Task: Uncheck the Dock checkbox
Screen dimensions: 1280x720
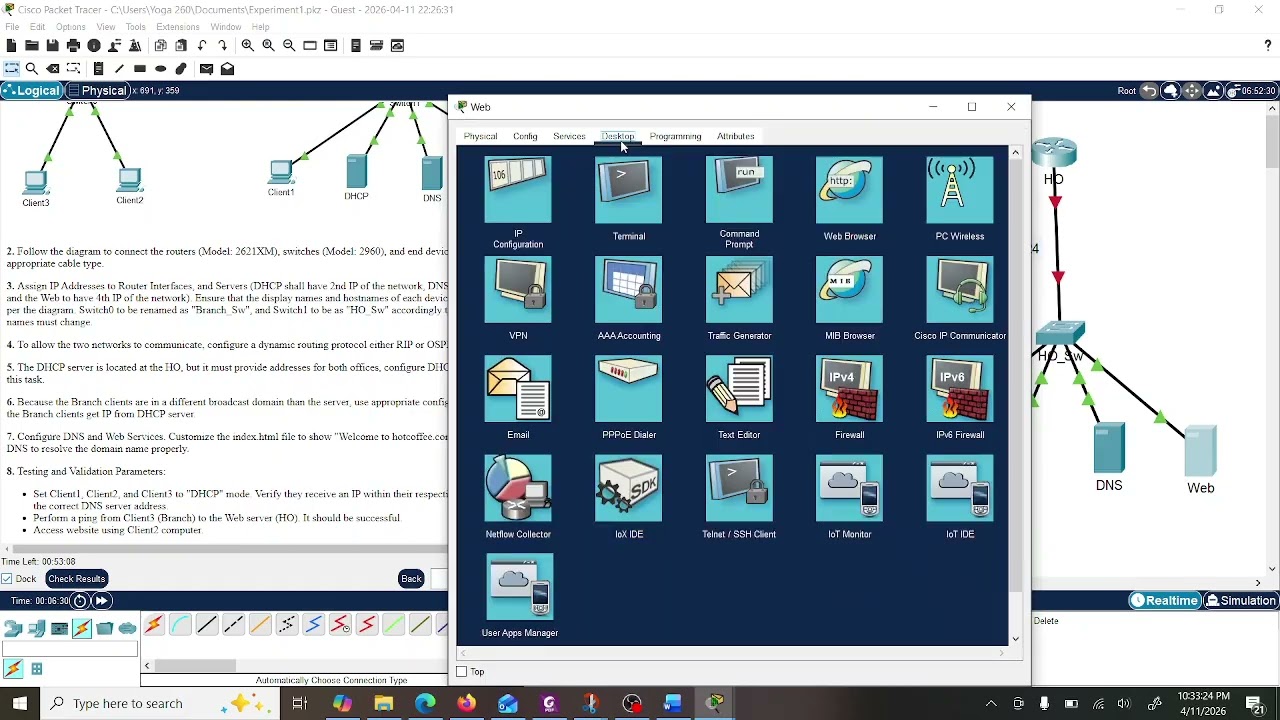Action: click(7, 579)
